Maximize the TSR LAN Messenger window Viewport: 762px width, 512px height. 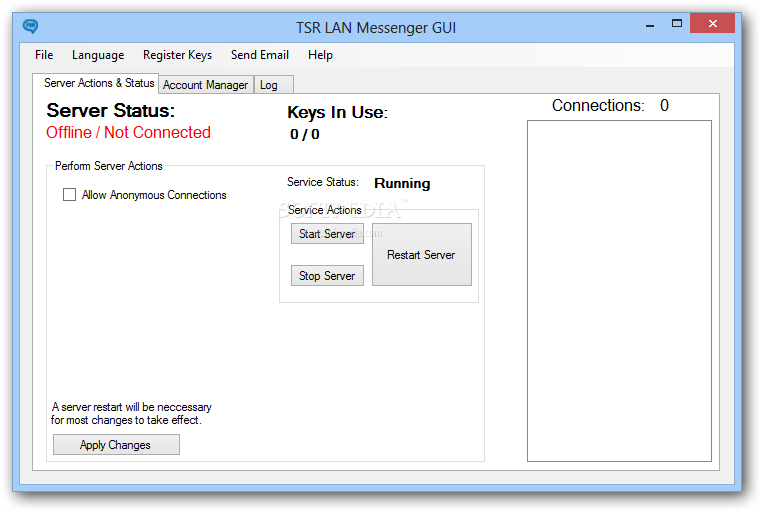tap(676, 24)
